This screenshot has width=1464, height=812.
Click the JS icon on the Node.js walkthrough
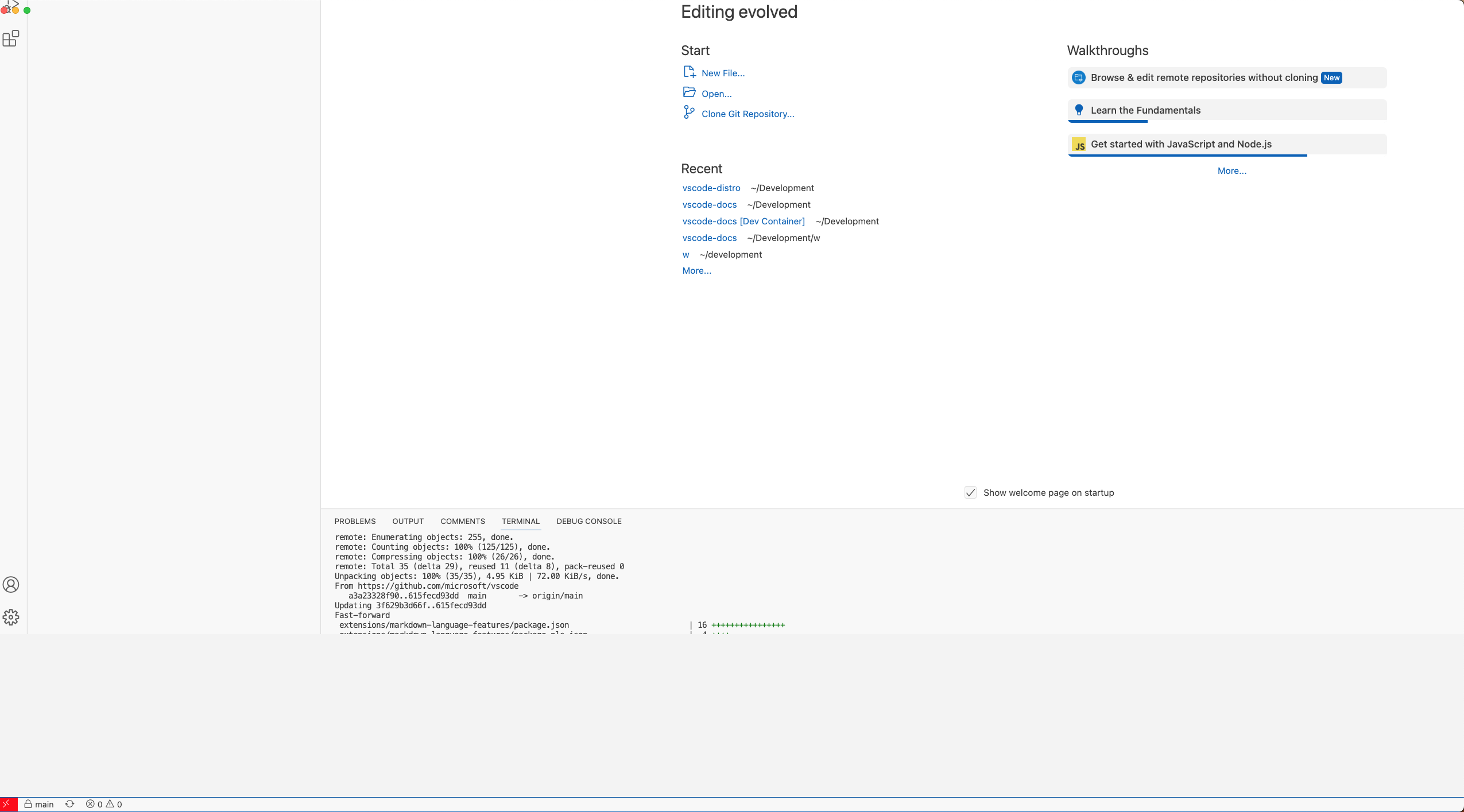(x=1079, y=144)
